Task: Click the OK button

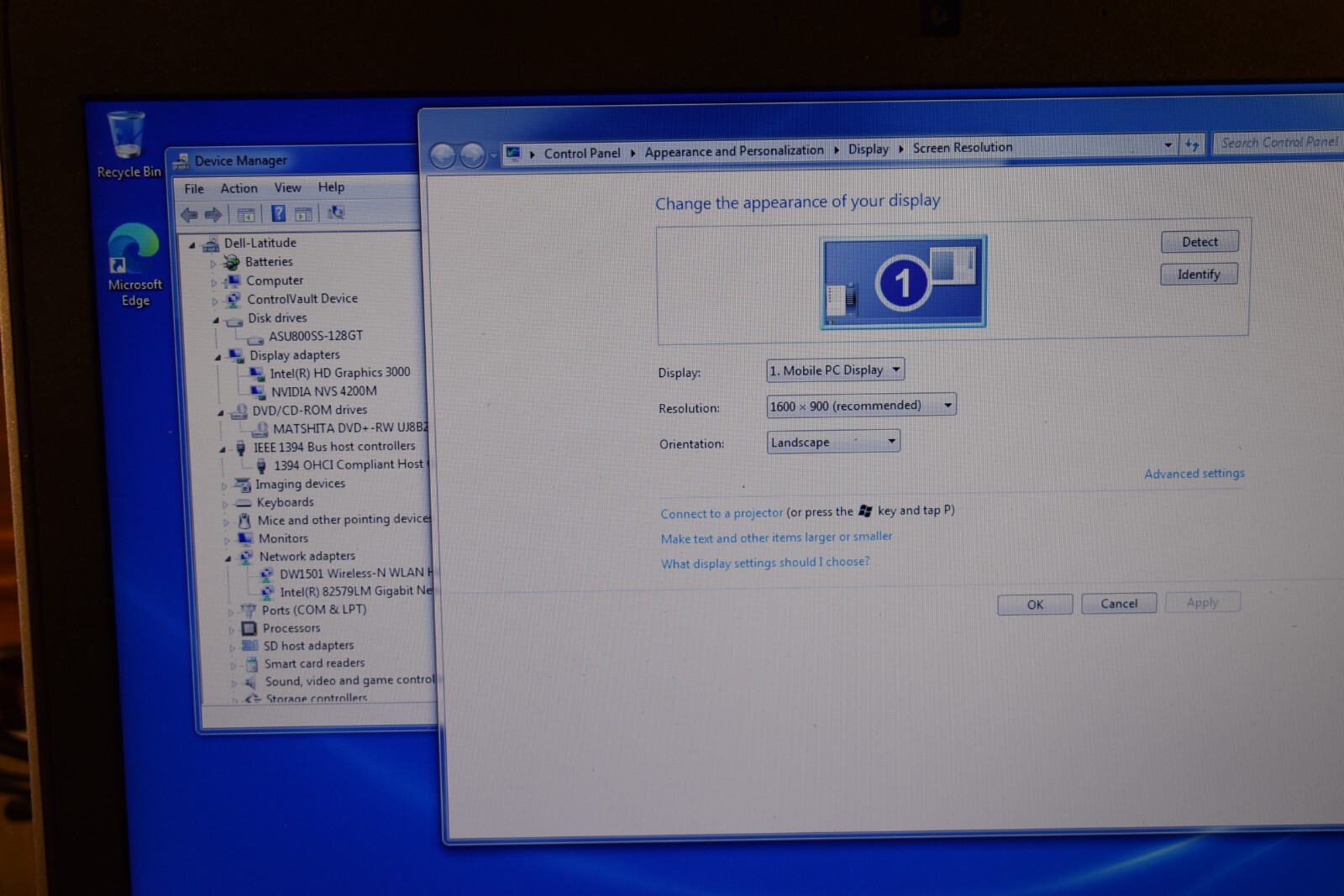Action: click(1035, 605)
